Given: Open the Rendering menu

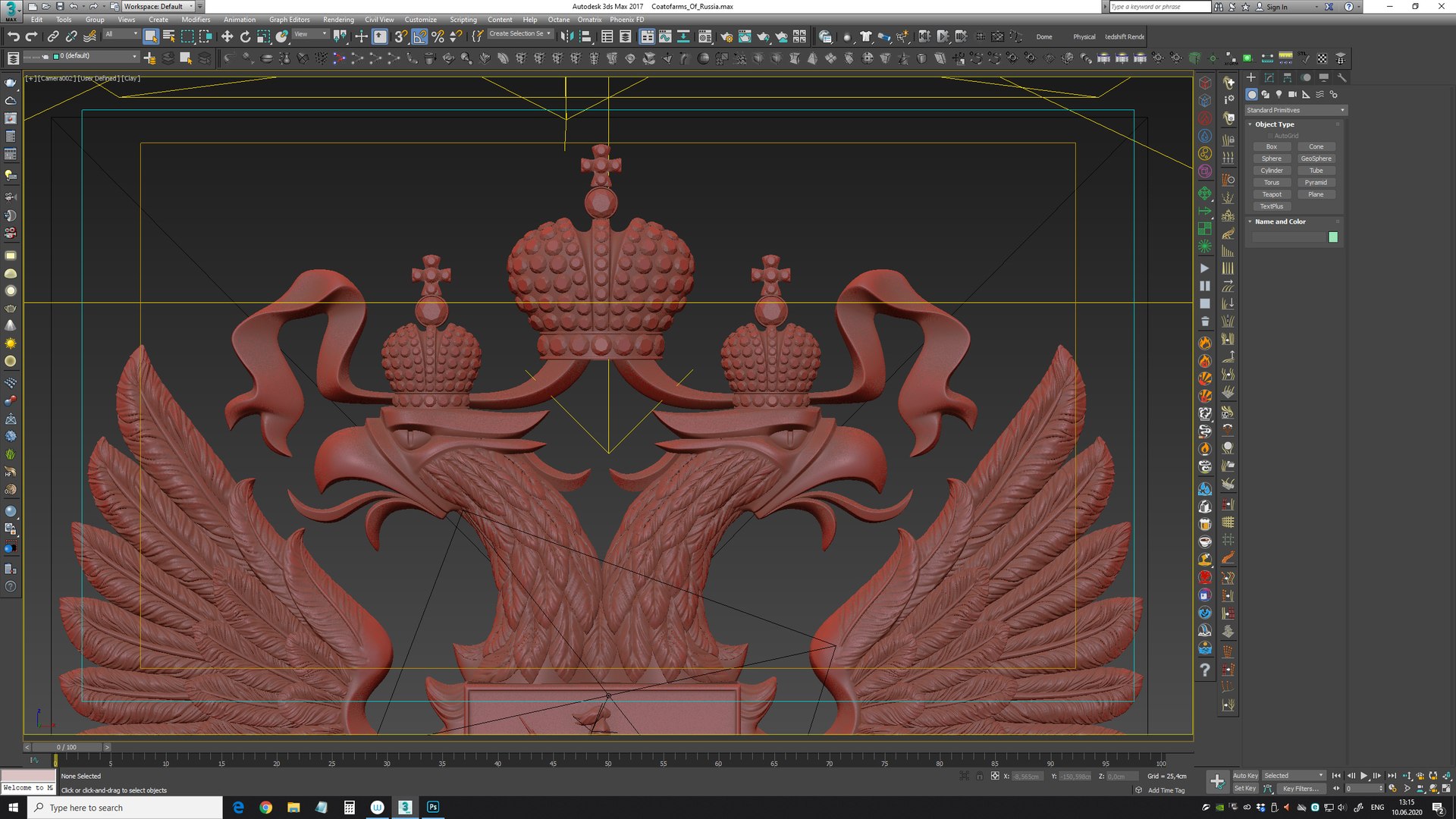Looking at the screenshot, I should pyautogui.click(x=338, y=20).
